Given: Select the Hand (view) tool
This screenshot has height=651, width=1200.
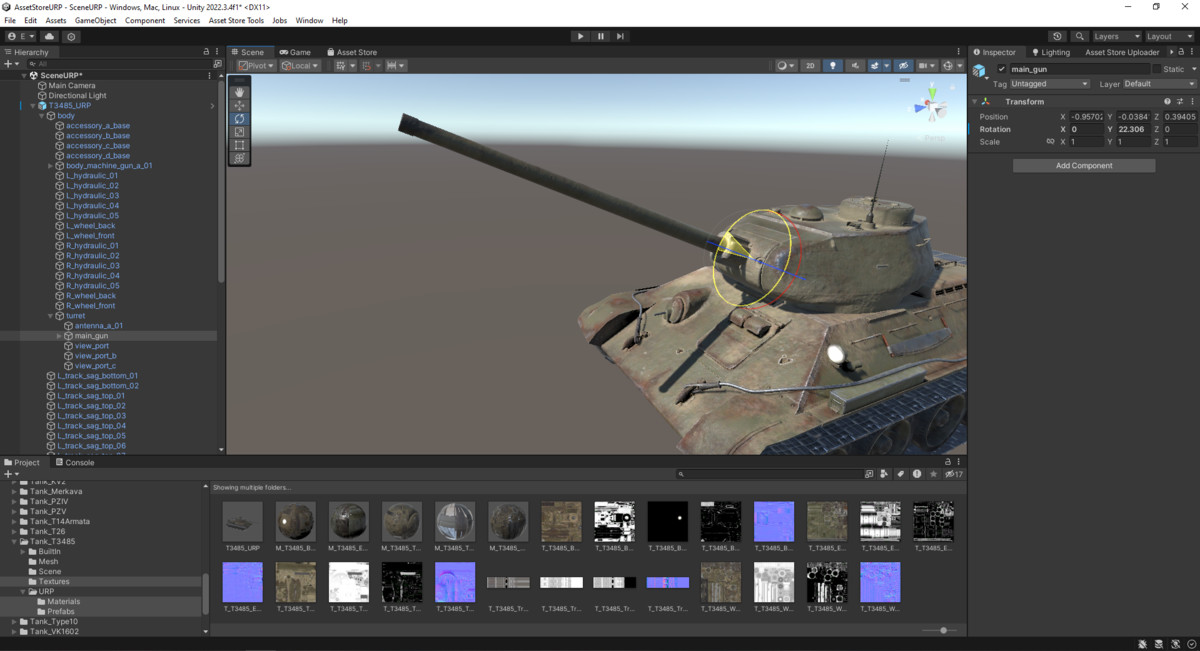Looking at the screenshot, I should pos(238,91).
